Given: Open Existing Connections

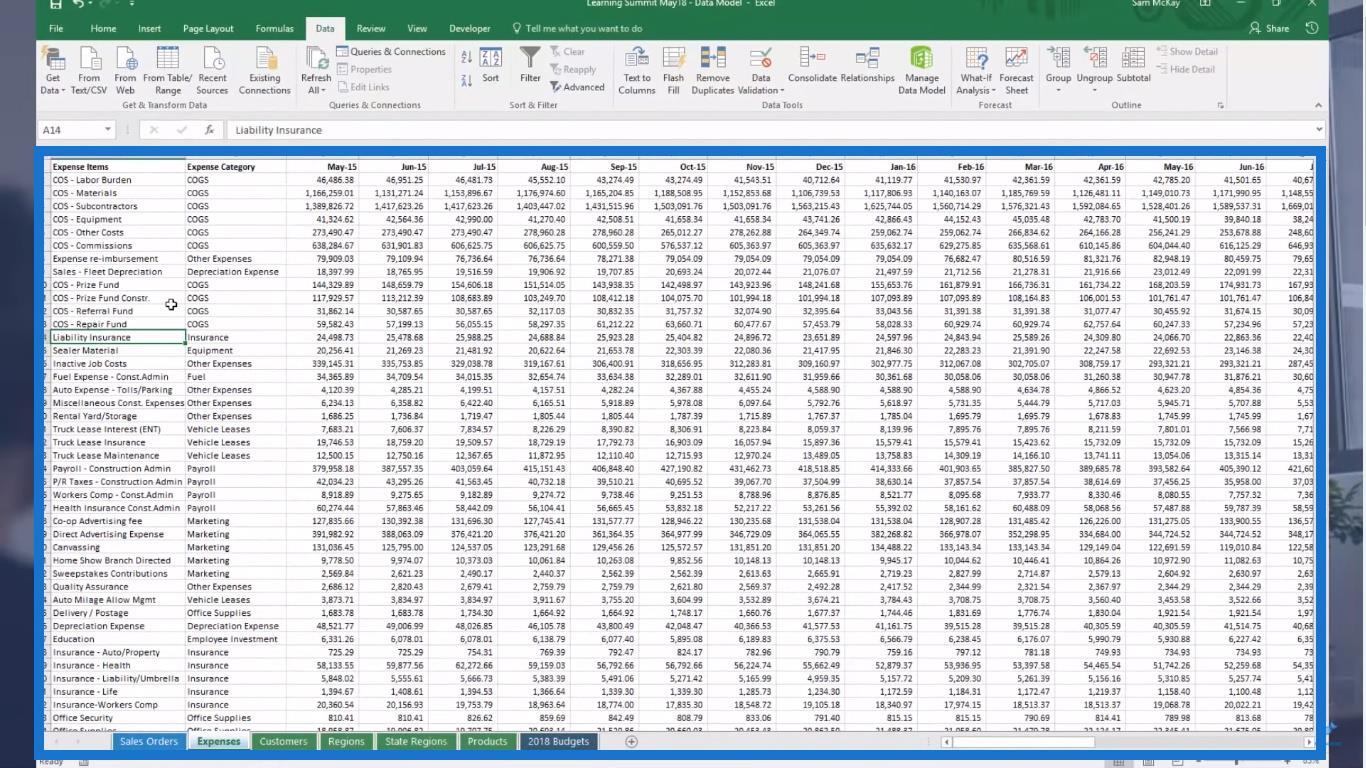Looking at the screenshot, I should [x=264, y=69].
